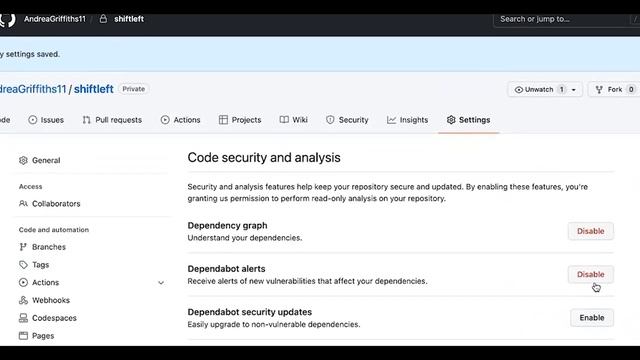This screenshot has height=360, width=640.
Task: Click the Fork icon
Action: [599, 90]
